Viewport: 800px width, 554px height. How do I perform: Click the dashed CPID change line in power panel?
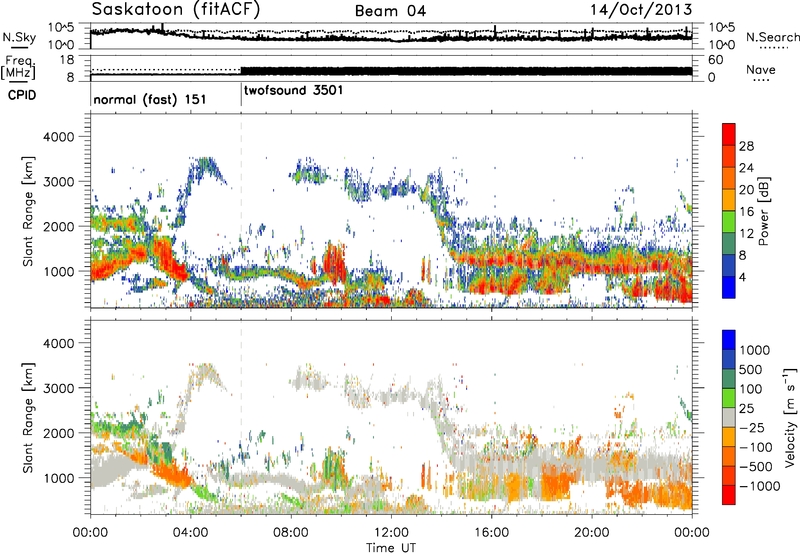coord(241,211)
